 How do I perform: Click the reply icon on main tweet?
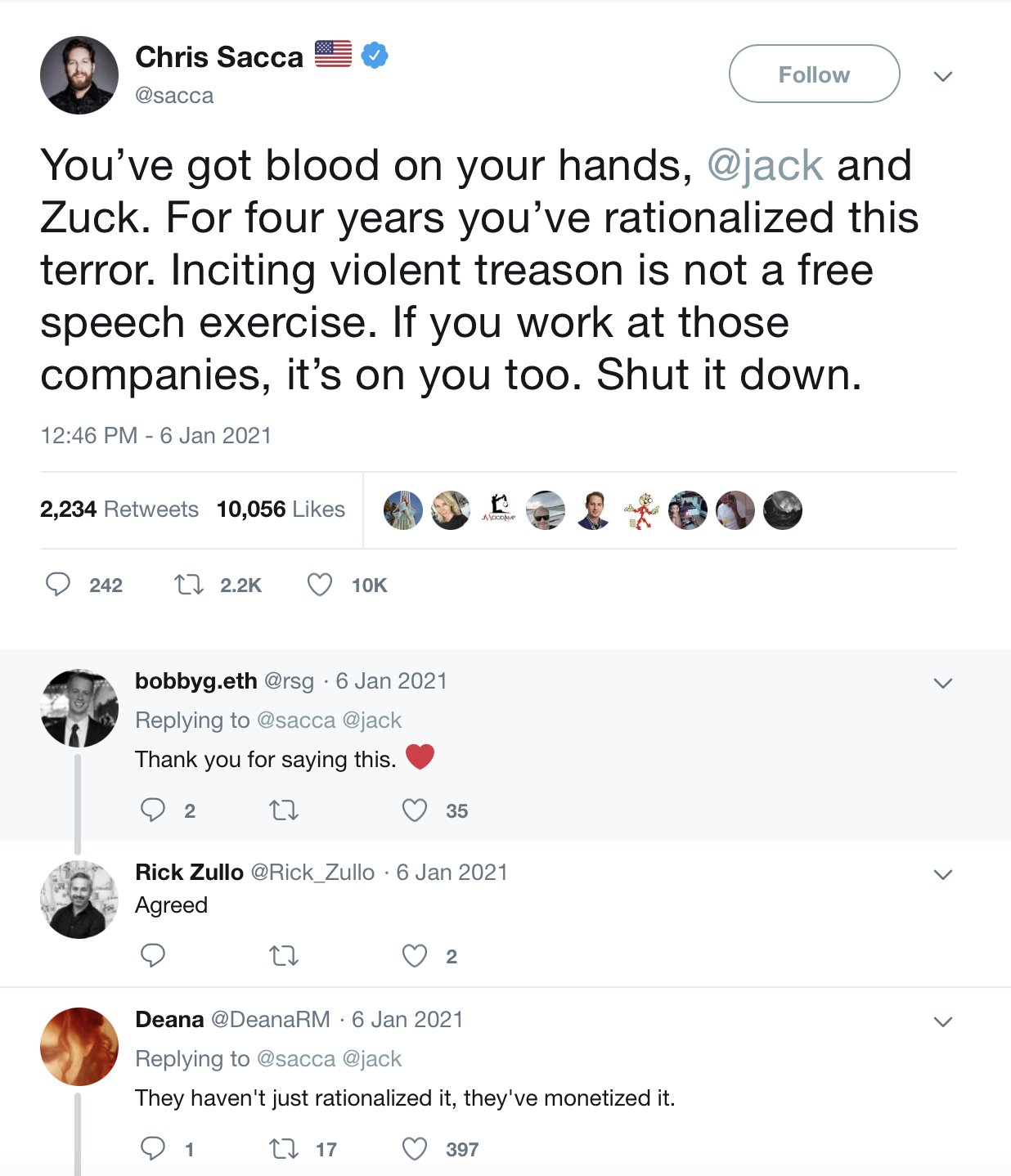pyautogui.click(x=58, y=585)
